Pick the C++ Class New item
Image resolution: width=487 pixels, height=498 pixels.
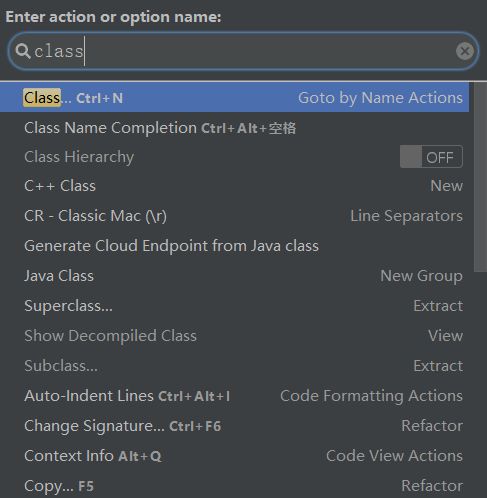pyautogui.click(x=234, y=186)
